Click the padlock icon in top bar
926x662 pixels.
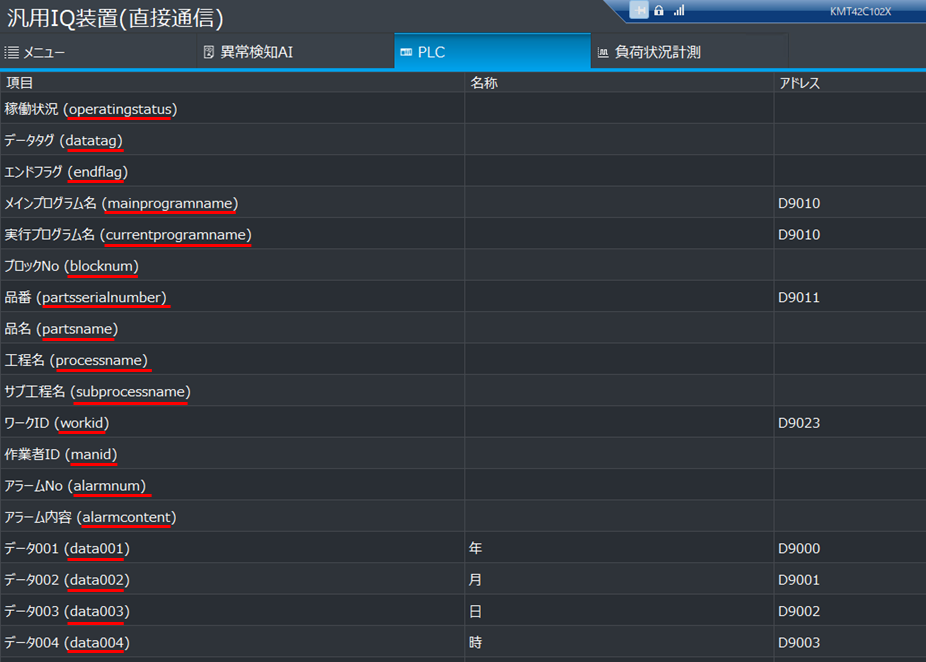click(659, 10)
